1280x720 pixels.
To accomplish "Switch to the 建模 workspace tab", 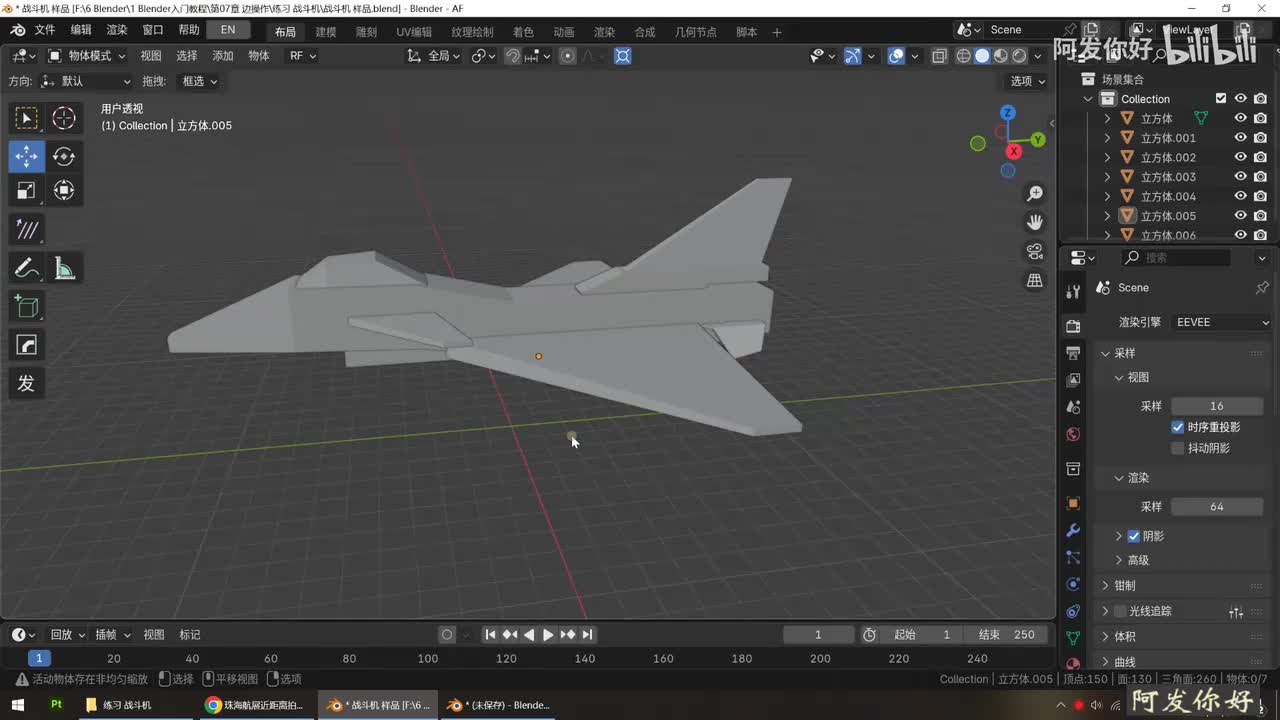I will point(326,32).
